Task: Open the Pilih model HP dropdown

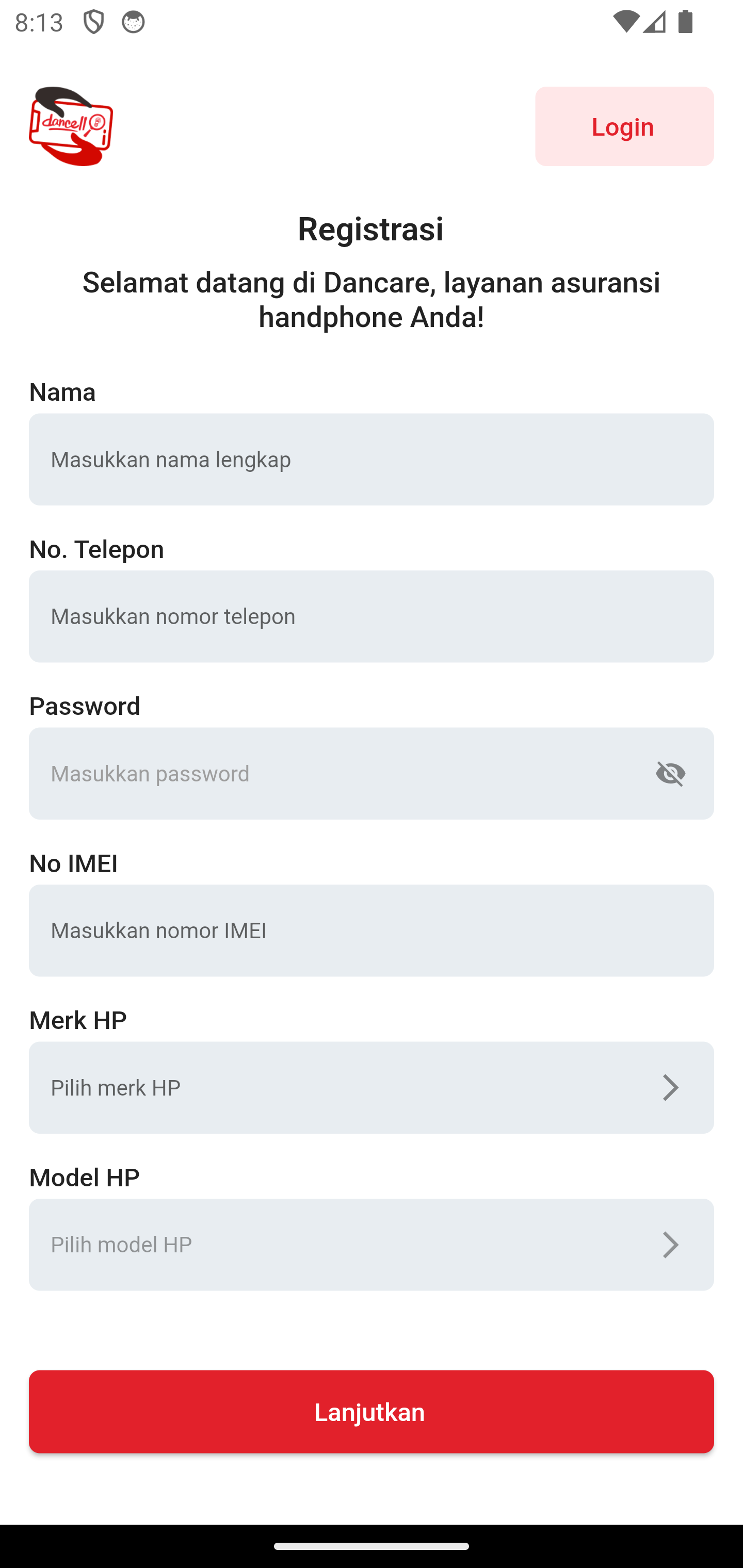Action: click(x=341, y=1245)
